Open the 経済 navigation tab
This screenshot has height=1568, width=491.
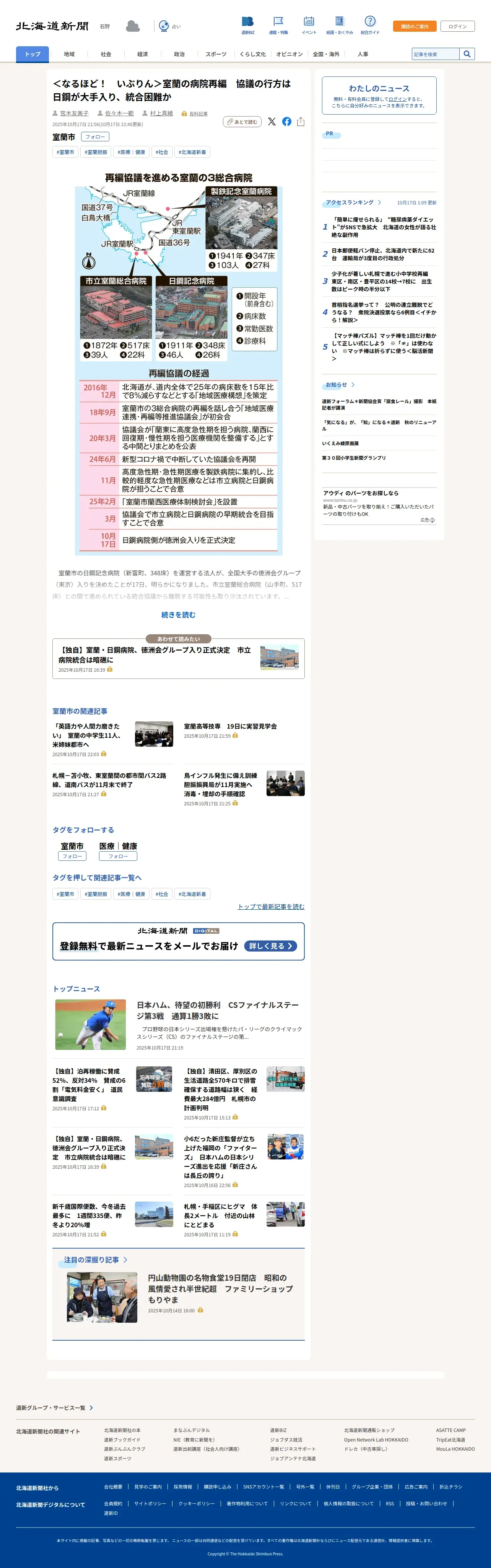[143, 54]
